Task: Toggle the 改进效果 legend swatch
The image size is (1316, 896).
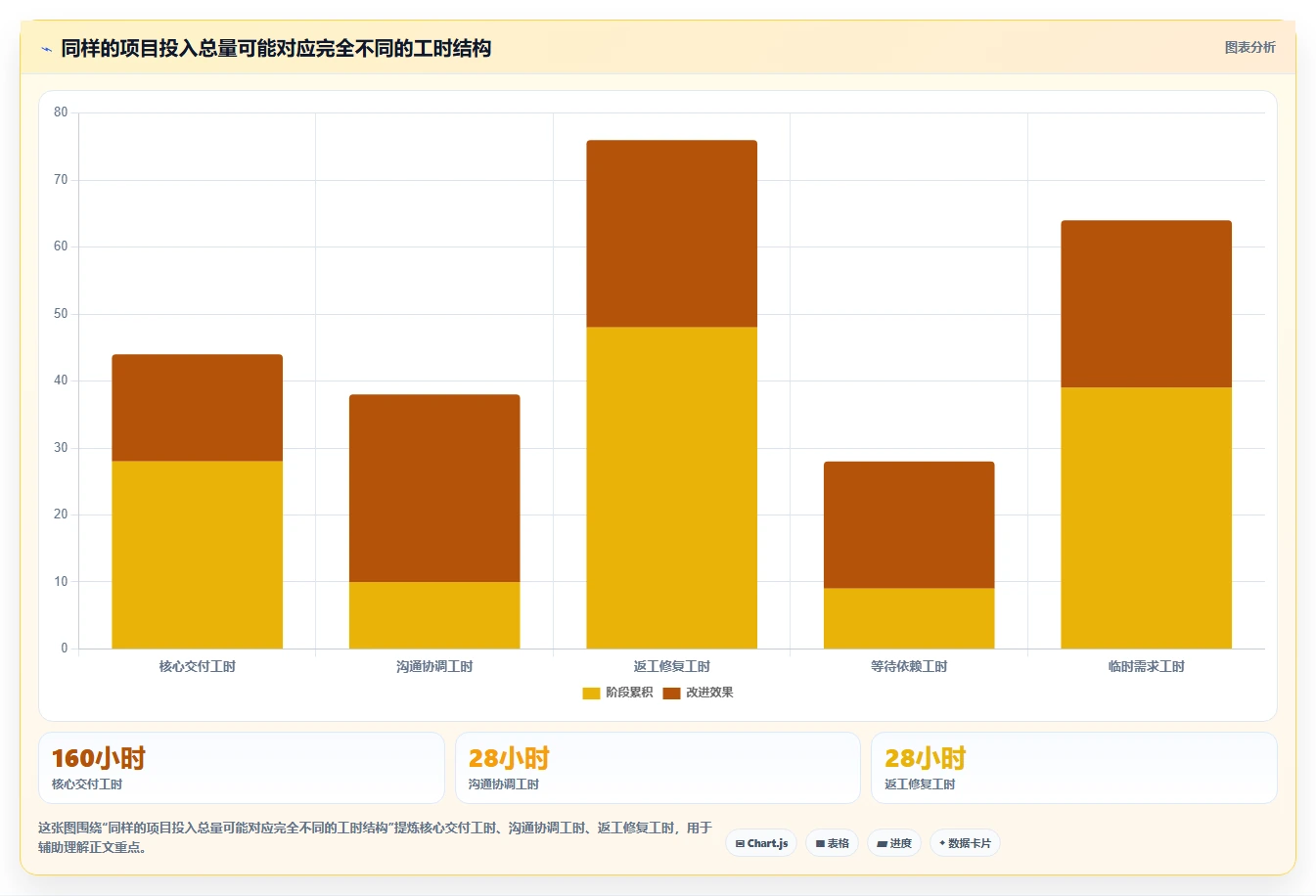Action: coord(671,694)
